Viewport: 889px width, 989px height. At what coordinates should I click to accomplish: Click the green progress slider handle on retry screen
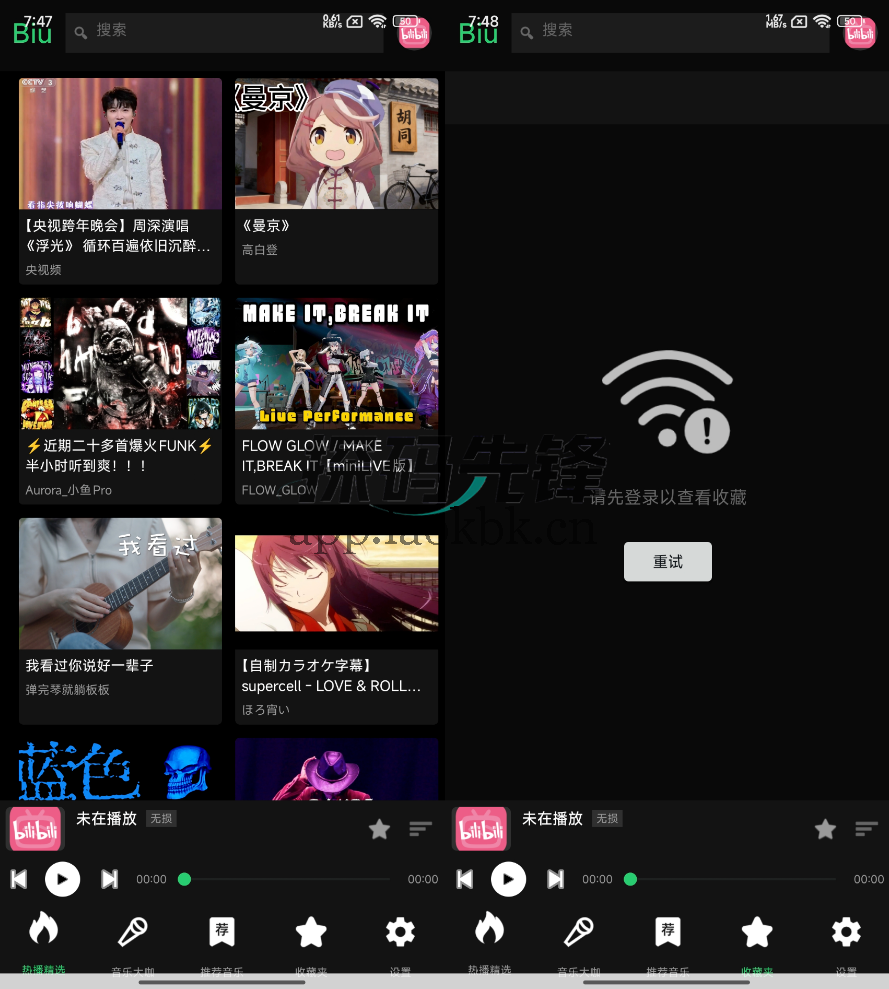[x=630, y=879]
